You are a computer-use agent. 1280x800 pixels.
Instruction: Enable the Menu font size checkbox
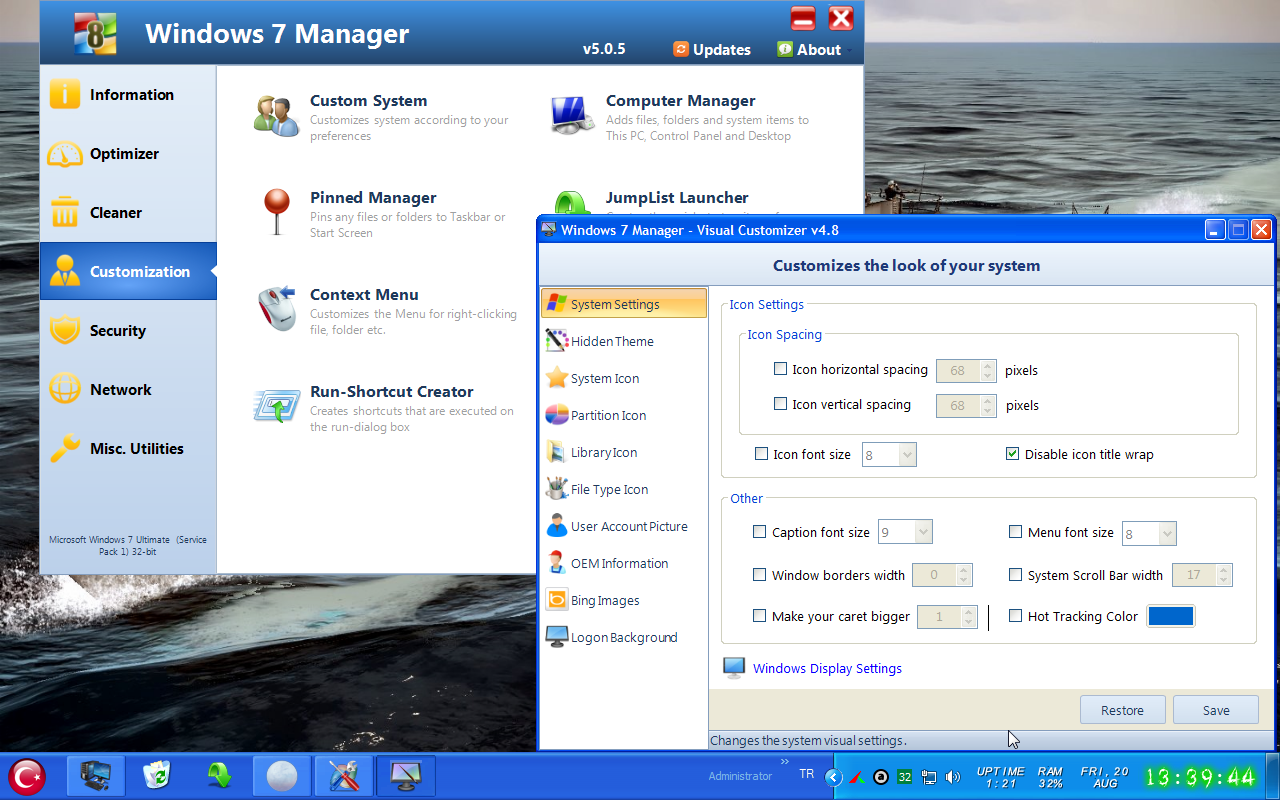(x=1016, y=532)
